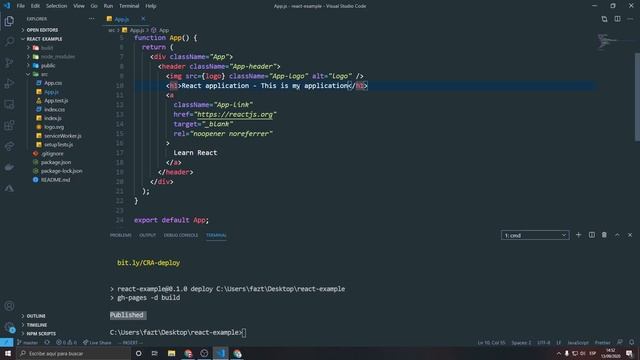The image size is (640, 360).
Task: Click the Ln 10, Col 55 cursor position
Action: (x=491, y=342)
